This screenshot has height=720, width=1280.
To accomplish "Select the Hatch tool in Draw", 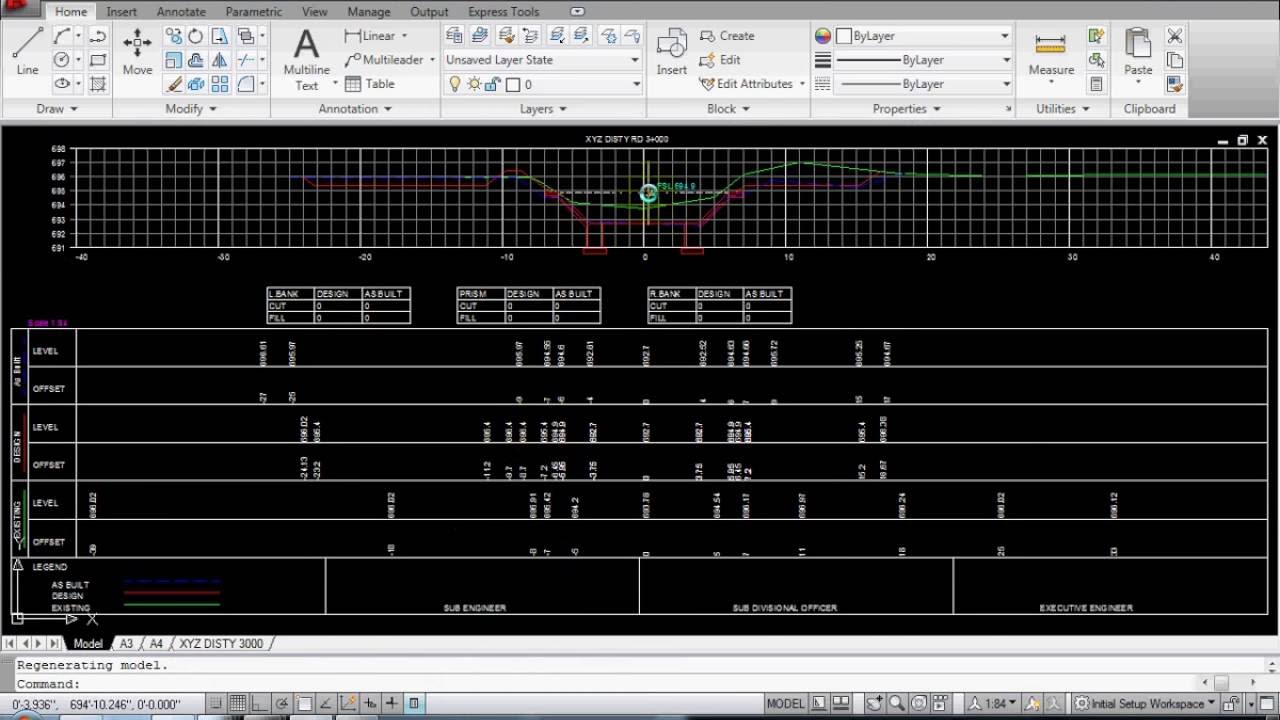I will [x=98, y=84].
